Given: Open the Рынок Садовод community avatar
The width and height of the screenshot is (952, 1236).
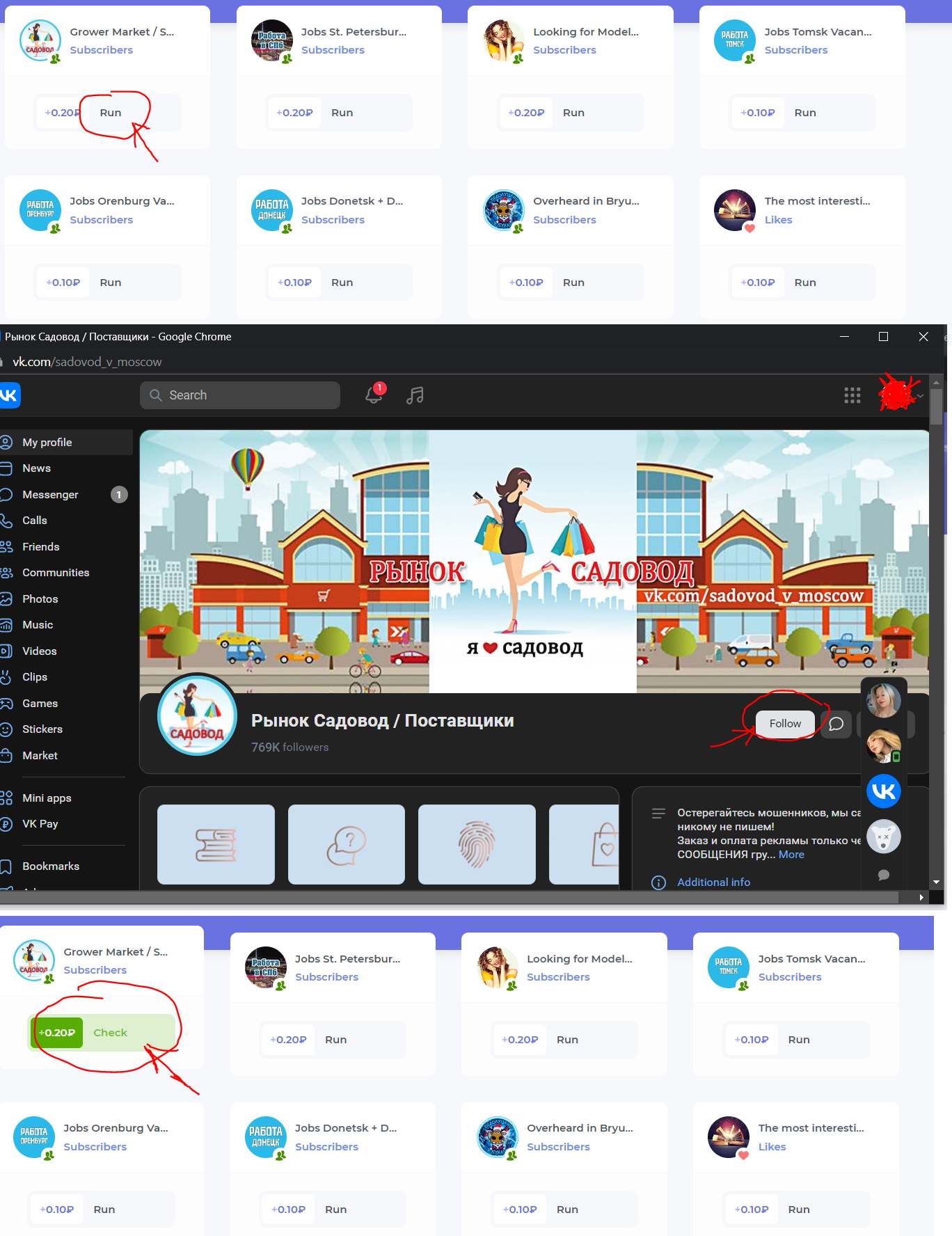Looking at the screenshot, I should coord(198,715).
